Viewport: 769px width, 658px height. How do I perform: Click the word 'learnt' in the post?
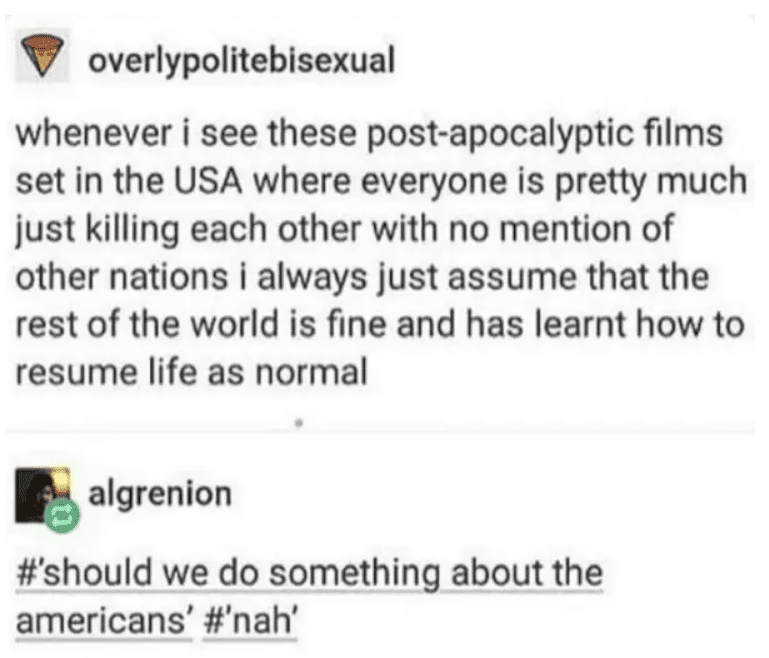(579, 325)
